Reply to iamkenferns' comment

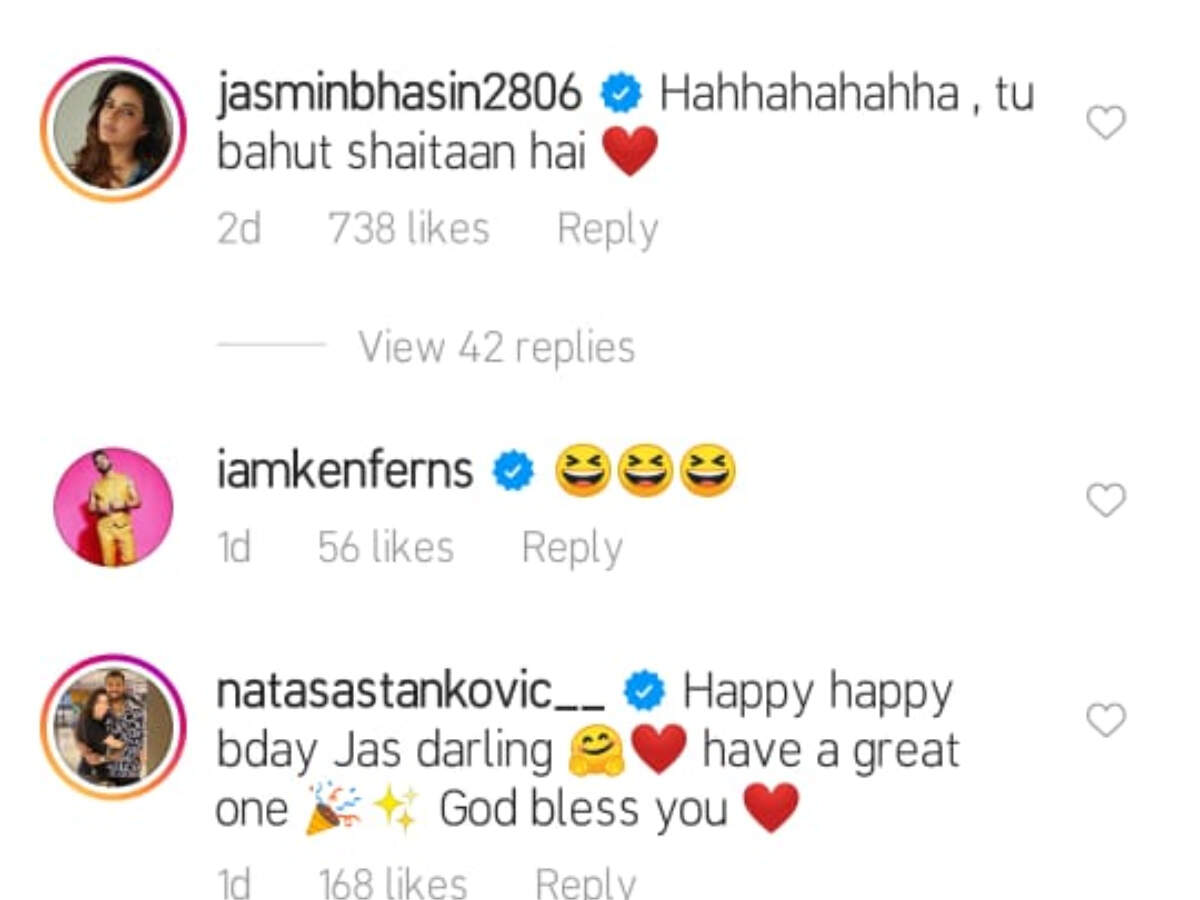pos(572,548)
